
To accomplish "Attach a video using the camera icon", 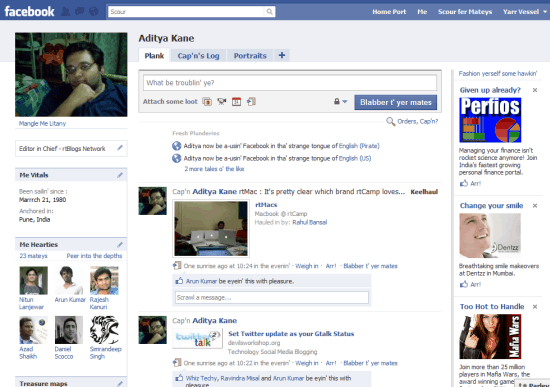I will (x=222, y=102).
